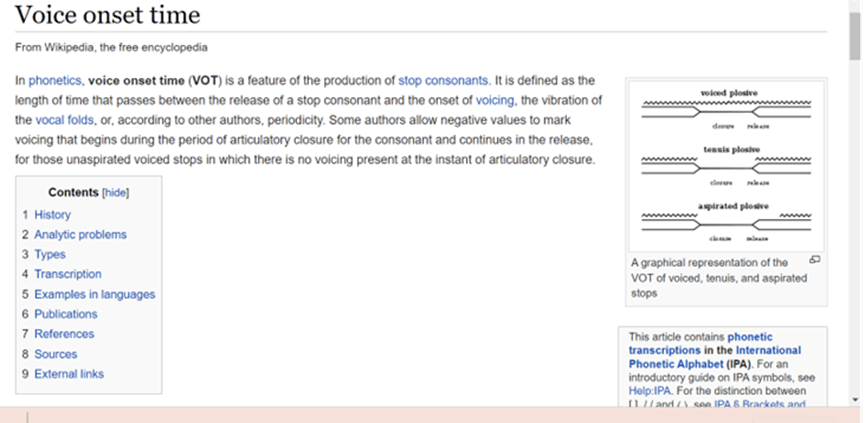Hide the Contents table
Viewport: 865px width, 423px height.
(x=116, y=192)
